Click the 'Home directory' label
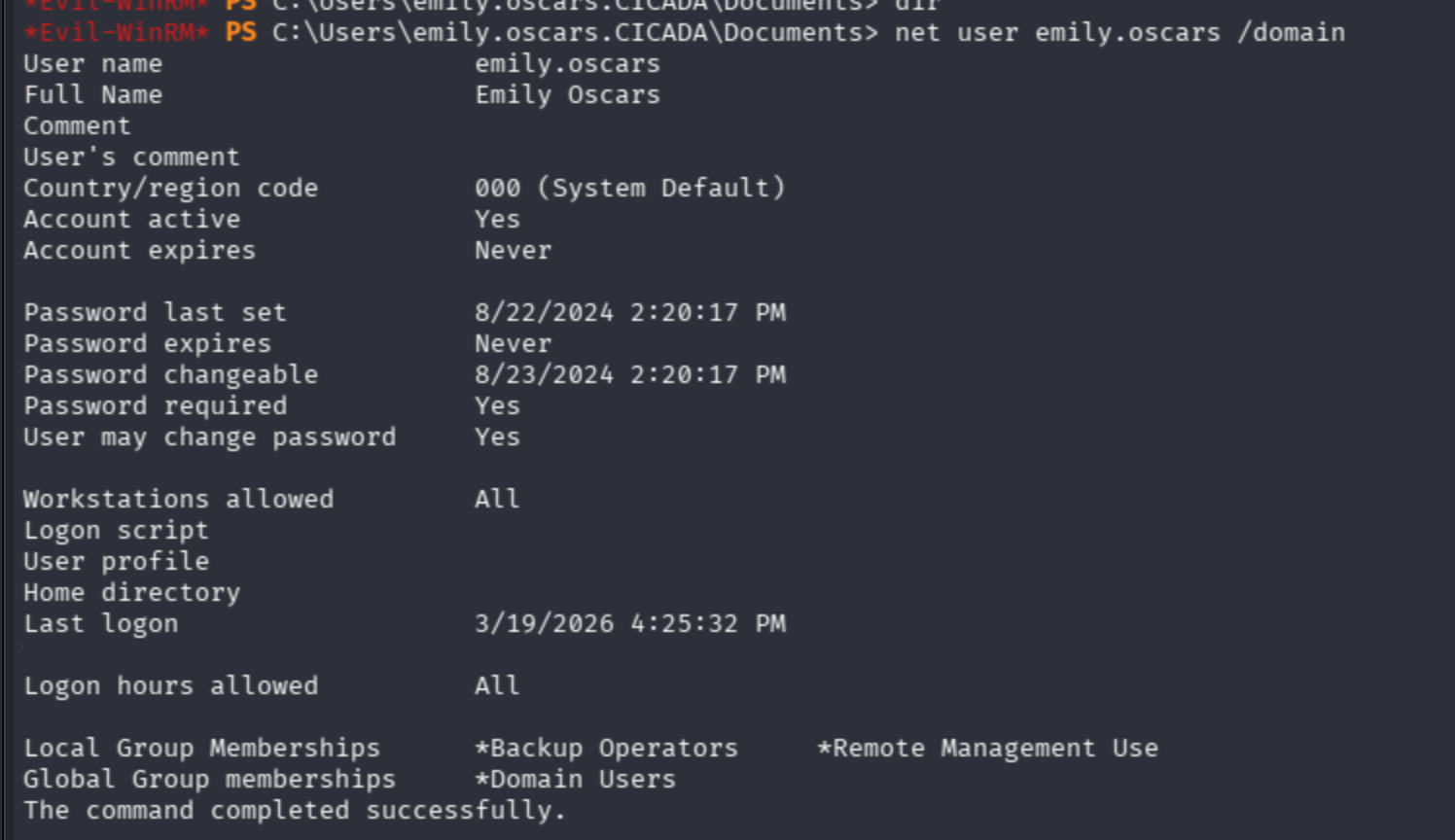 click(x=131, y=593)
